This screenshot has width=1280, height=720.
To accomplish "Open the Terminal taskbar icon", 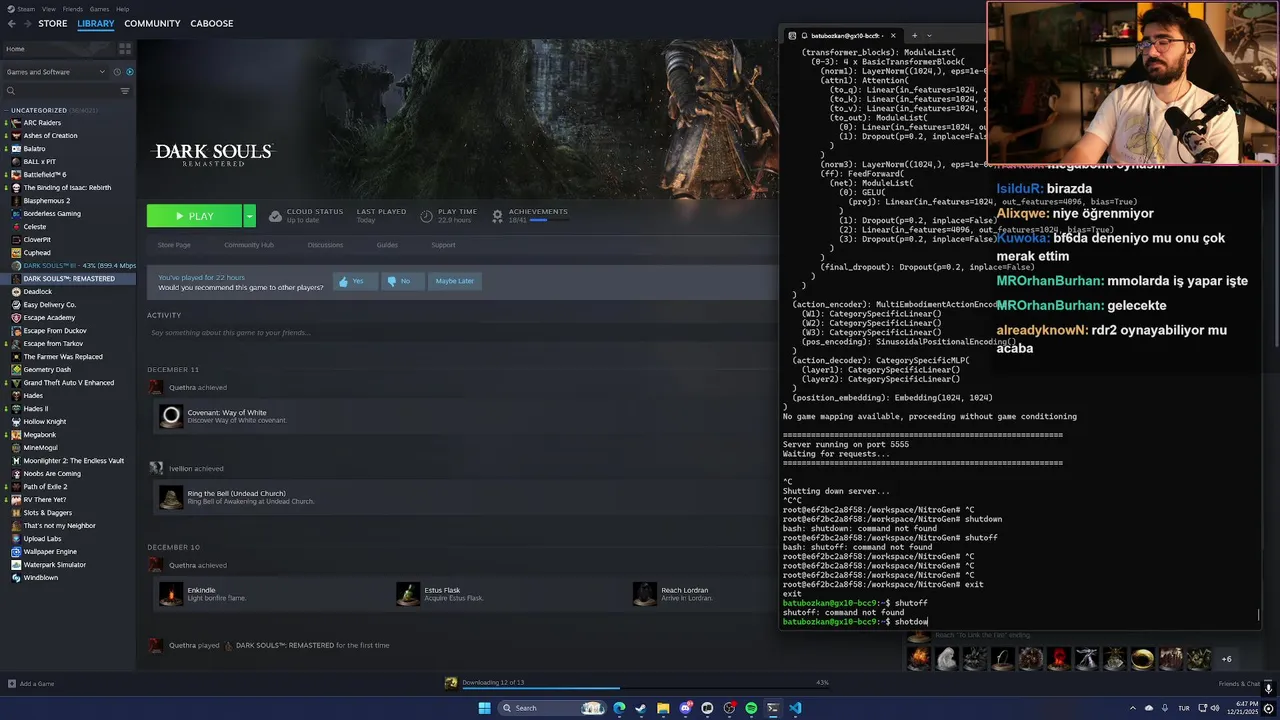I will [x=773, y=708].
